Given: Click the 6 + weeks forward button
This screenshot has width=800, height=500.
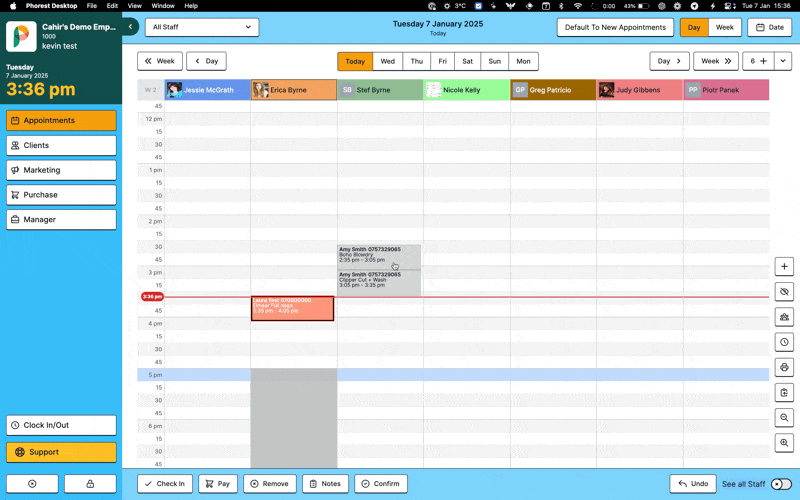Looking at the screenshot, I should [758, 61].
